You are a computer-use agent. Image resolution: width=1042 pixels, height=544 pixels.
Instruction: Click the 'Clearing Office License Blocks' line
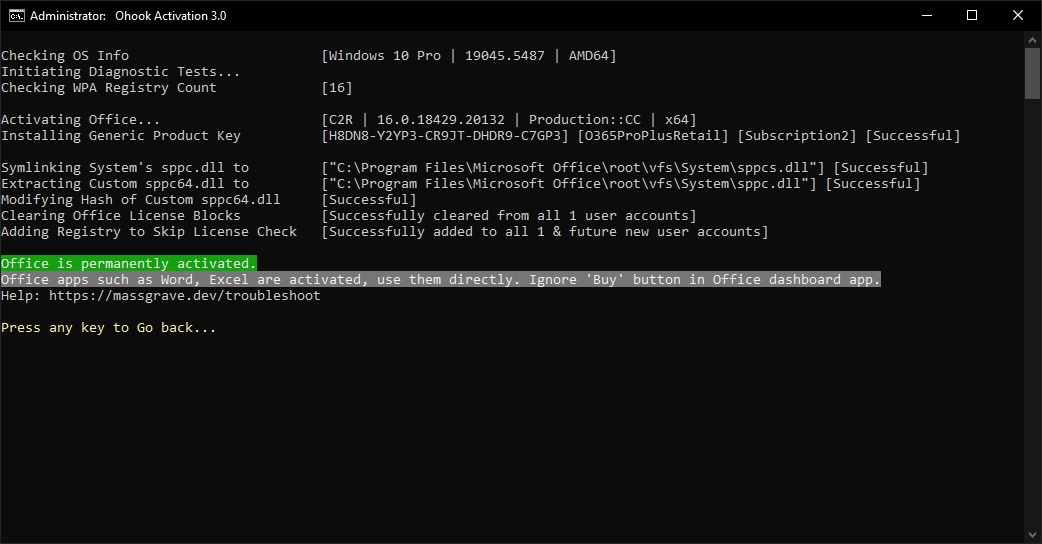point(120,216)
